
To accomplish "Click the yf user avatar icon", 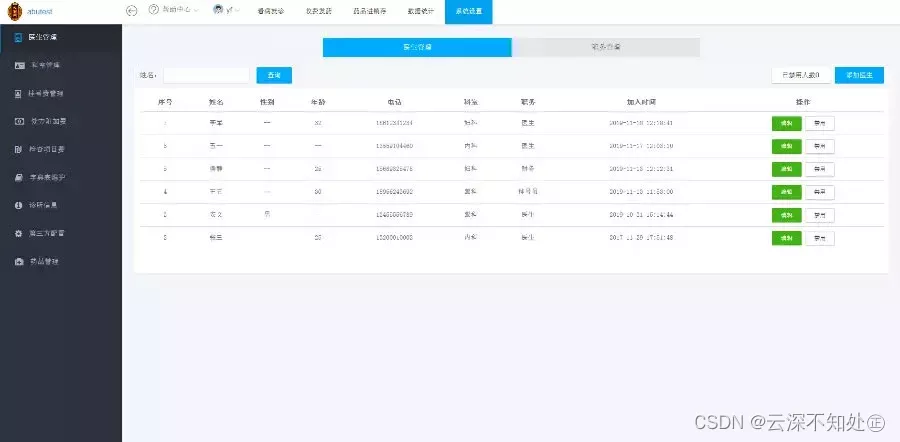I will (x=219, y=10).
